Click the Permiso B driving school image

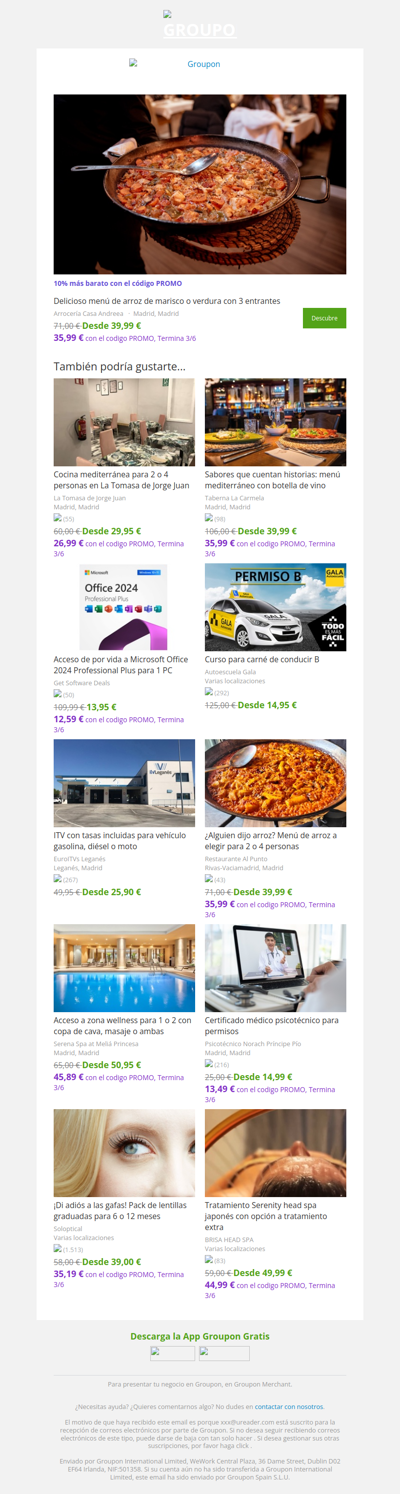coord(275,607)
